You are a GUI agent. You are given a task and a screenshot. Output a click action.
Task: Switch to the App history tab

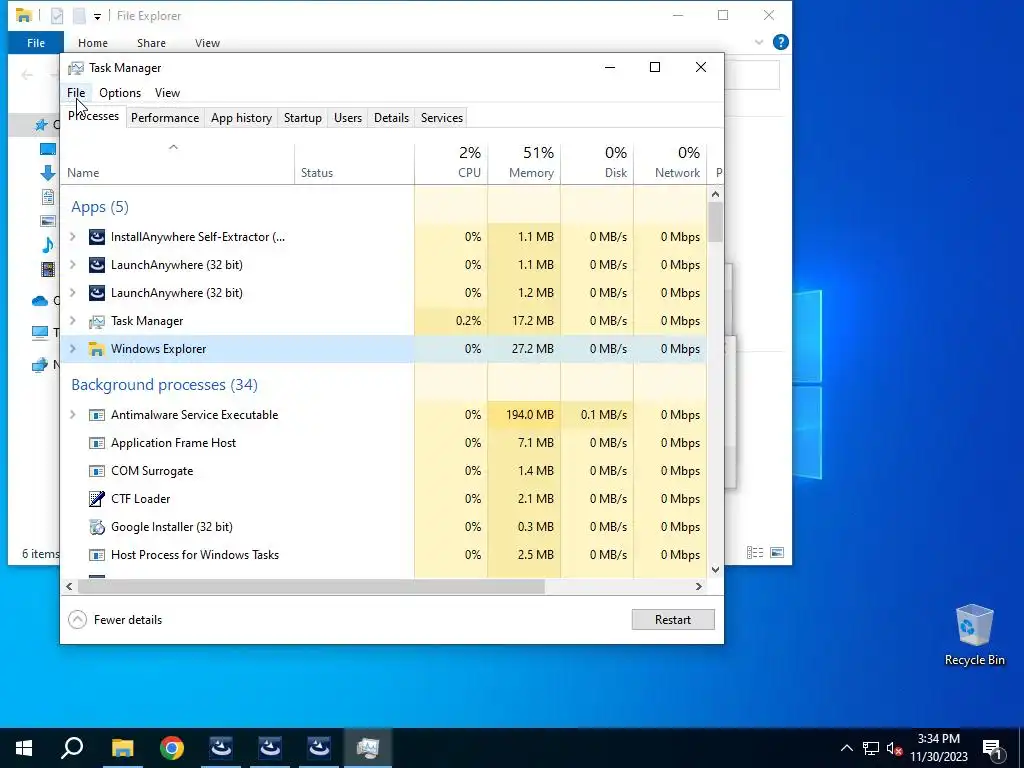pyautogui.click(x=241, y=118)
